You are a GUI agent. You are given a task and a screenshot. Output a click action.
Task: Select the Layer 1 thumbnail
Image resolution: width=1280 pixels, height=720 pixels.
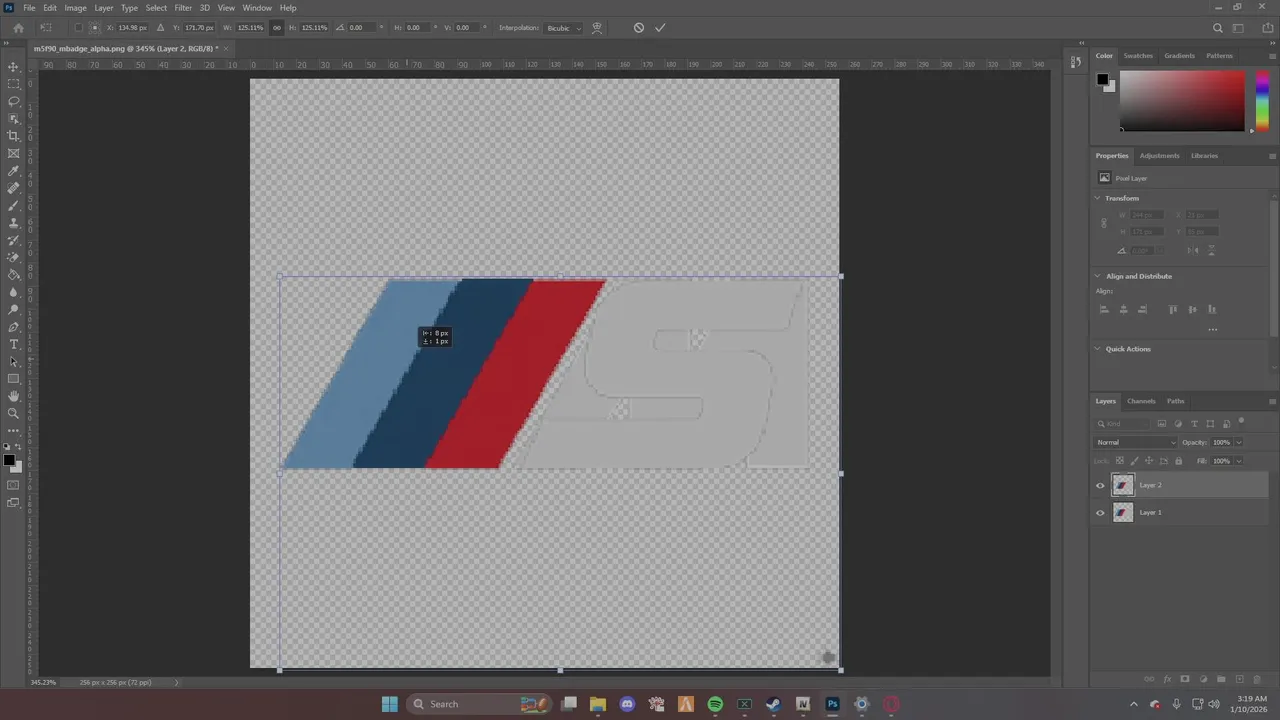(x=1123, y=513)
